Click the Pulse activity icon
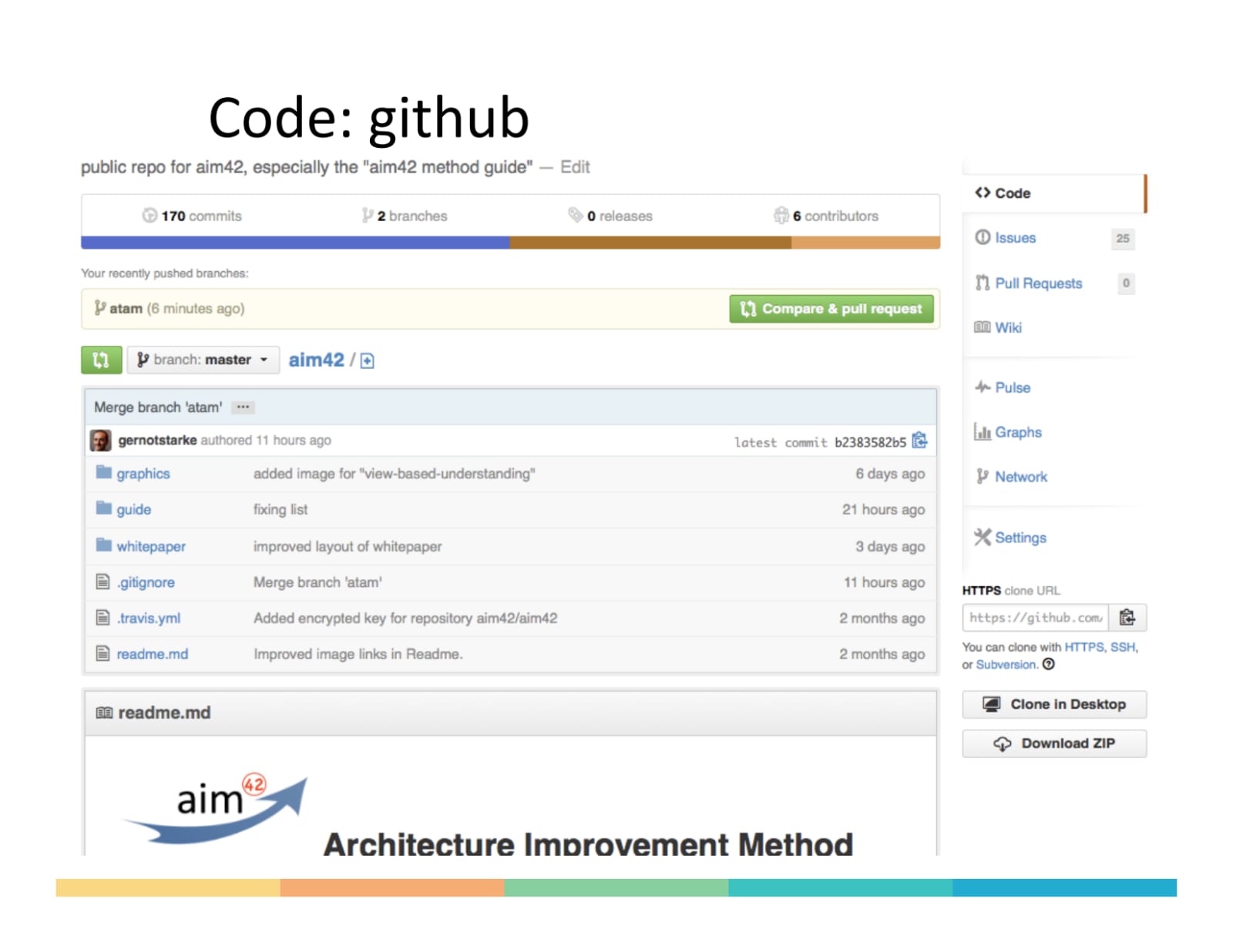This screenshot has height=952, width=1233. (983, 387)
